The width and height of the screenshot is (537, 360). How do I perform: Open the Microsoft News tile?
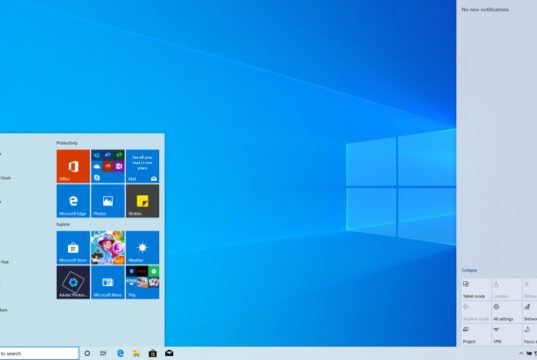click(108, 282)
